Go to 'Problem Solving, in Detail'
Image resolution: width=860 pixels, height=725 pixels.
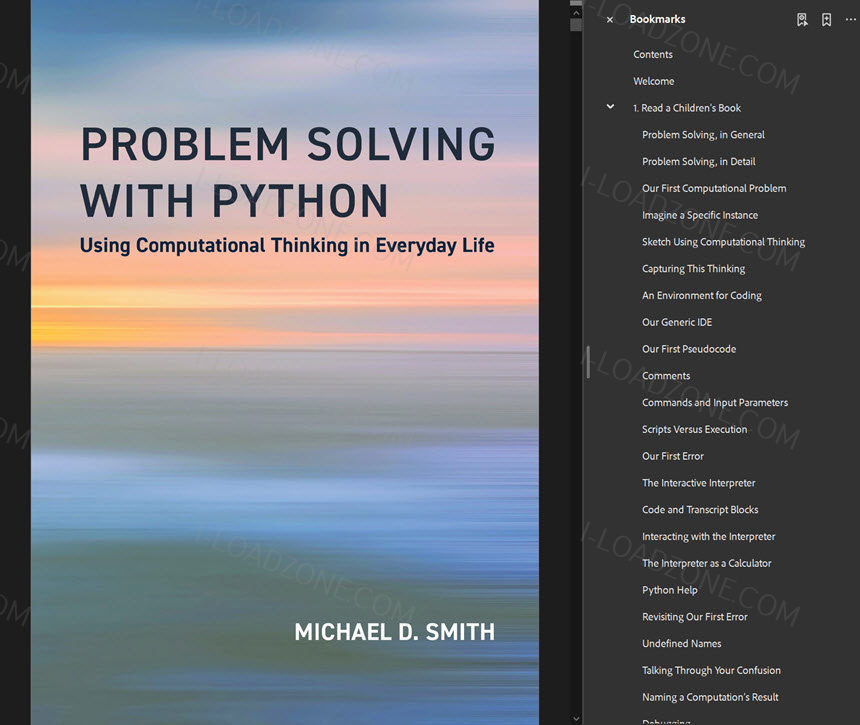699,162
